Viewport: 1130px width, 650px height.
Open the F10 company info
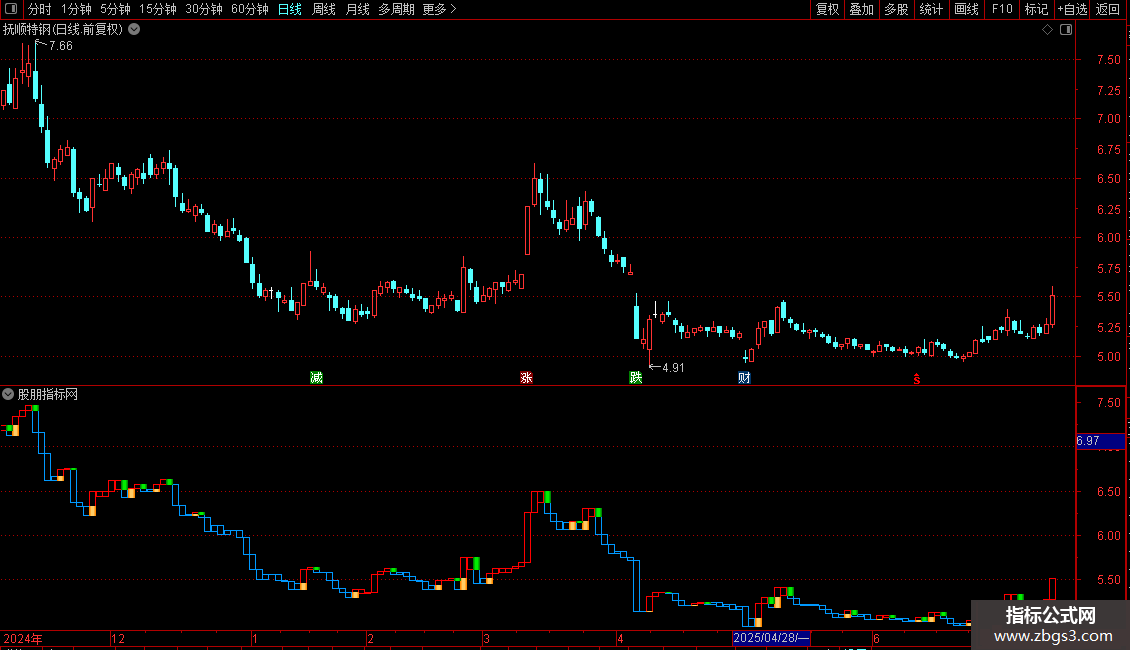click(x=1002, y=9)
